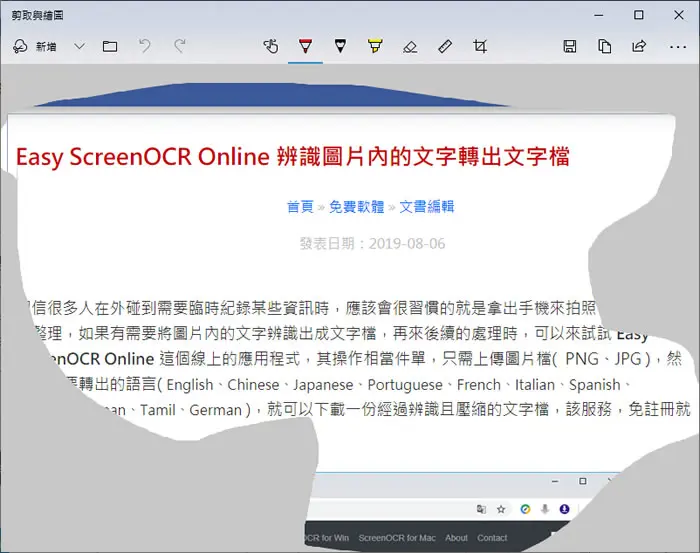This screenshot has width=700, height=553.
Task: Click the 免費軟體 breadcrumb link
Action: tap(357, 207)
